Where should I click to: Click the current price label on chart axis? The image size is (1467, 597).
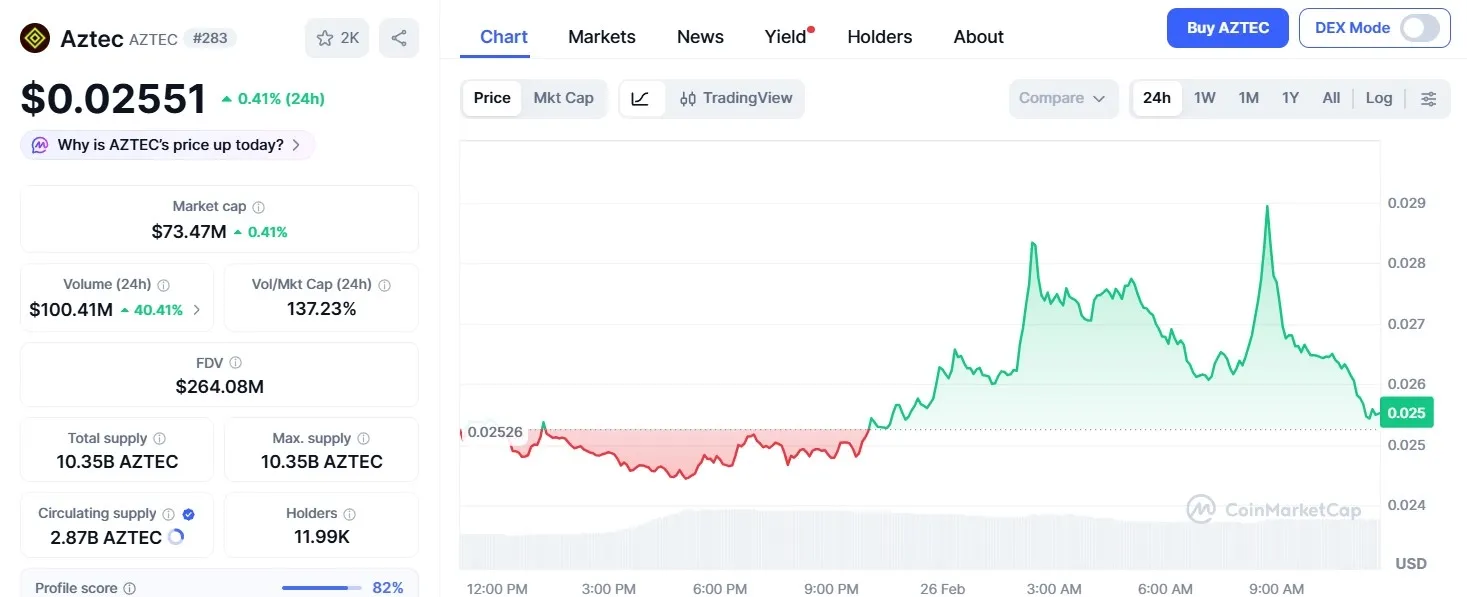coord(1406,412)
